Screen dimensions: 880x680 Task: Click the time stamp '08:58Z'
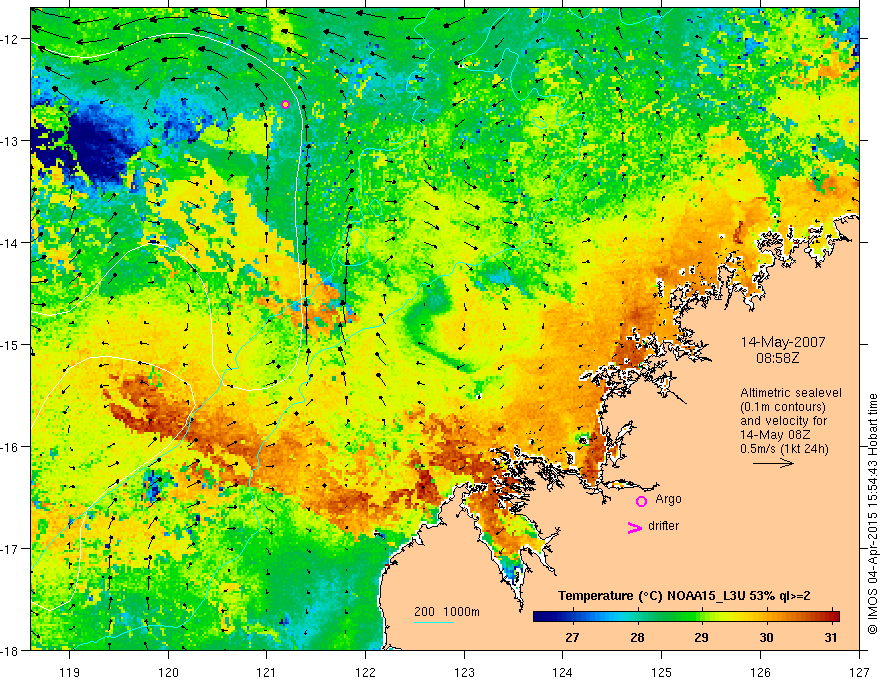coord(777,358)
